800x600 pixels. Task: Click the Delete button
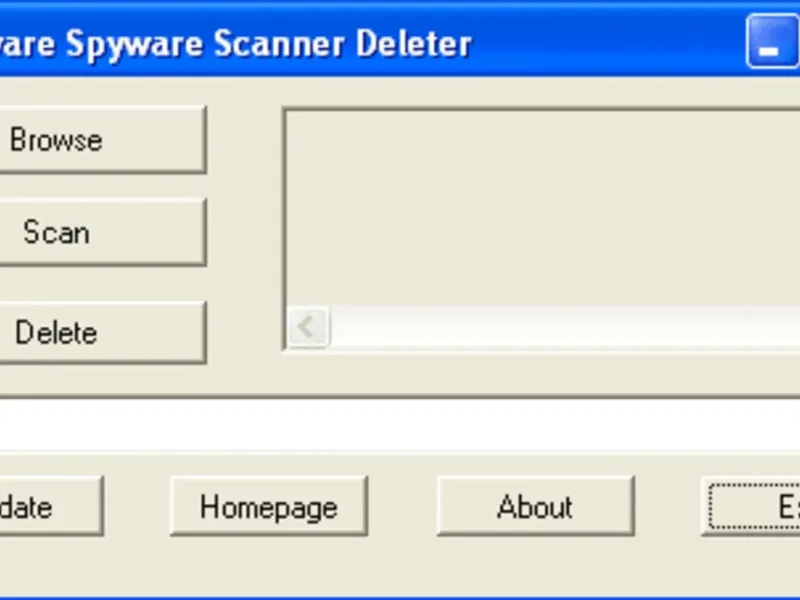pyautogui.click(x=103, y=332)
